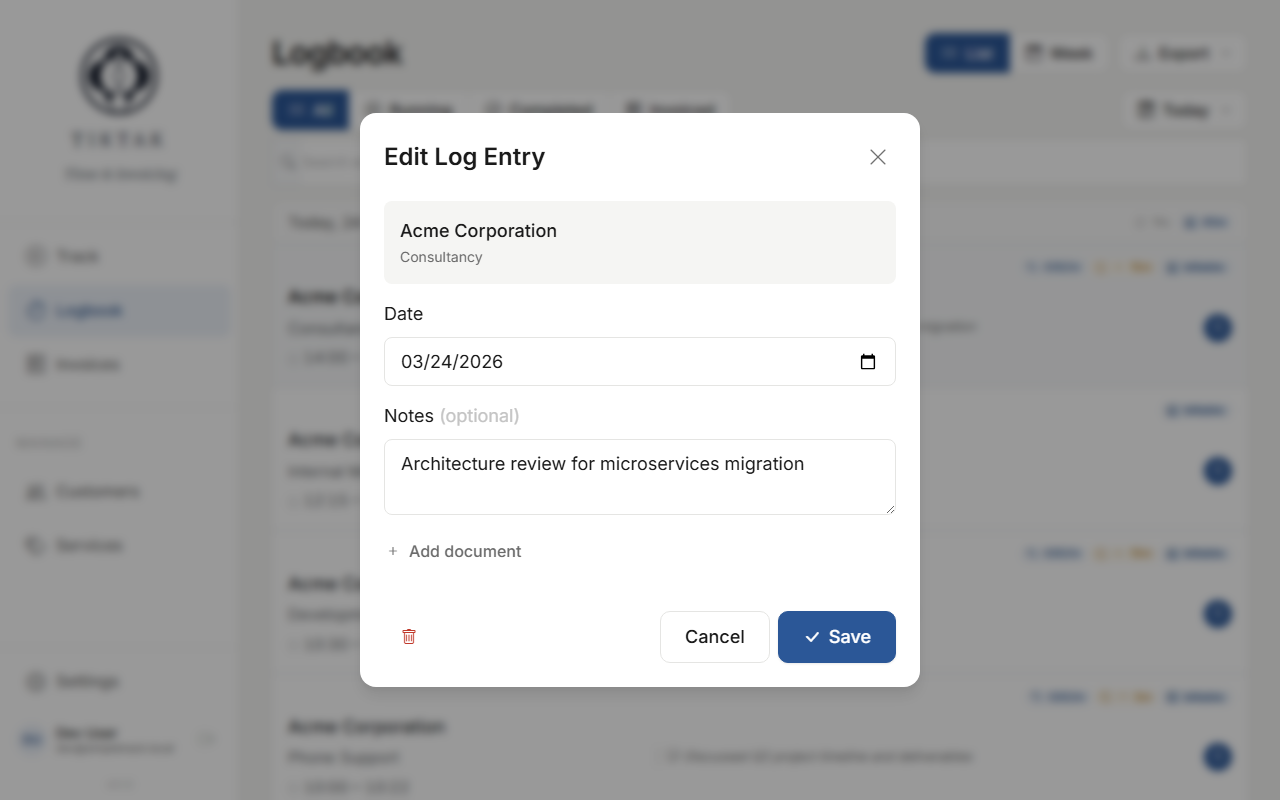Save the edited log entry
Viewport: 1280px width, 800px height.
point(836,637)
